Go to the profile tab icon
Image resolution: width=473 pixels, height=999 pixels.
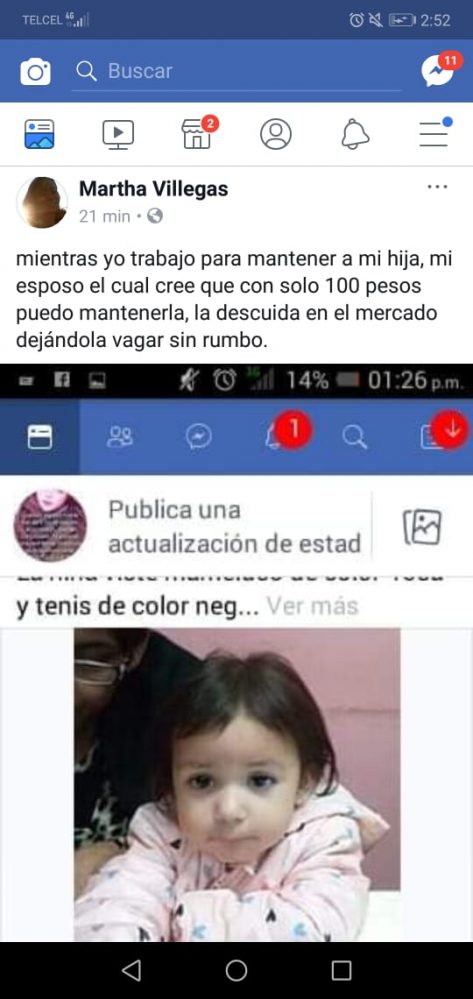[276, 134]
